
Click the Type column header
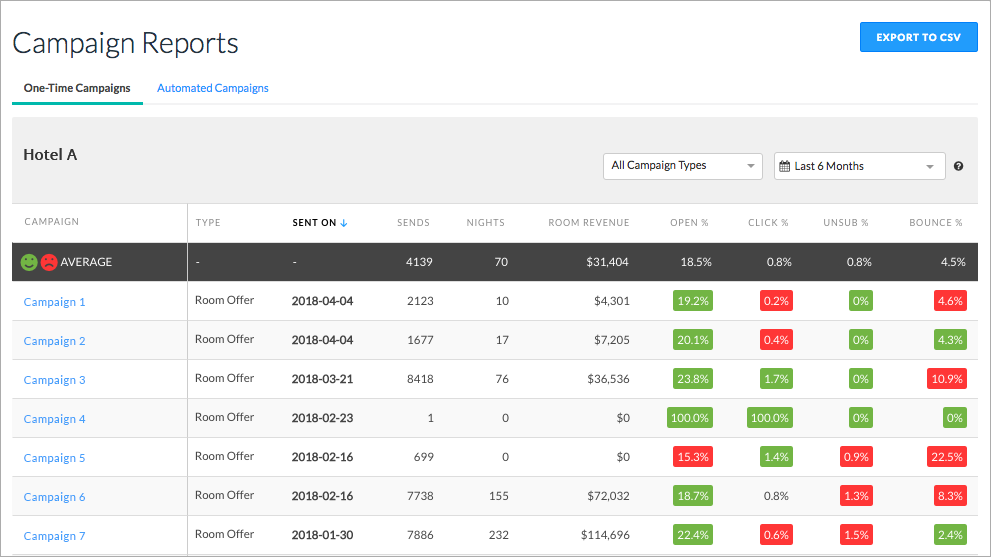(x=208, y=223)
